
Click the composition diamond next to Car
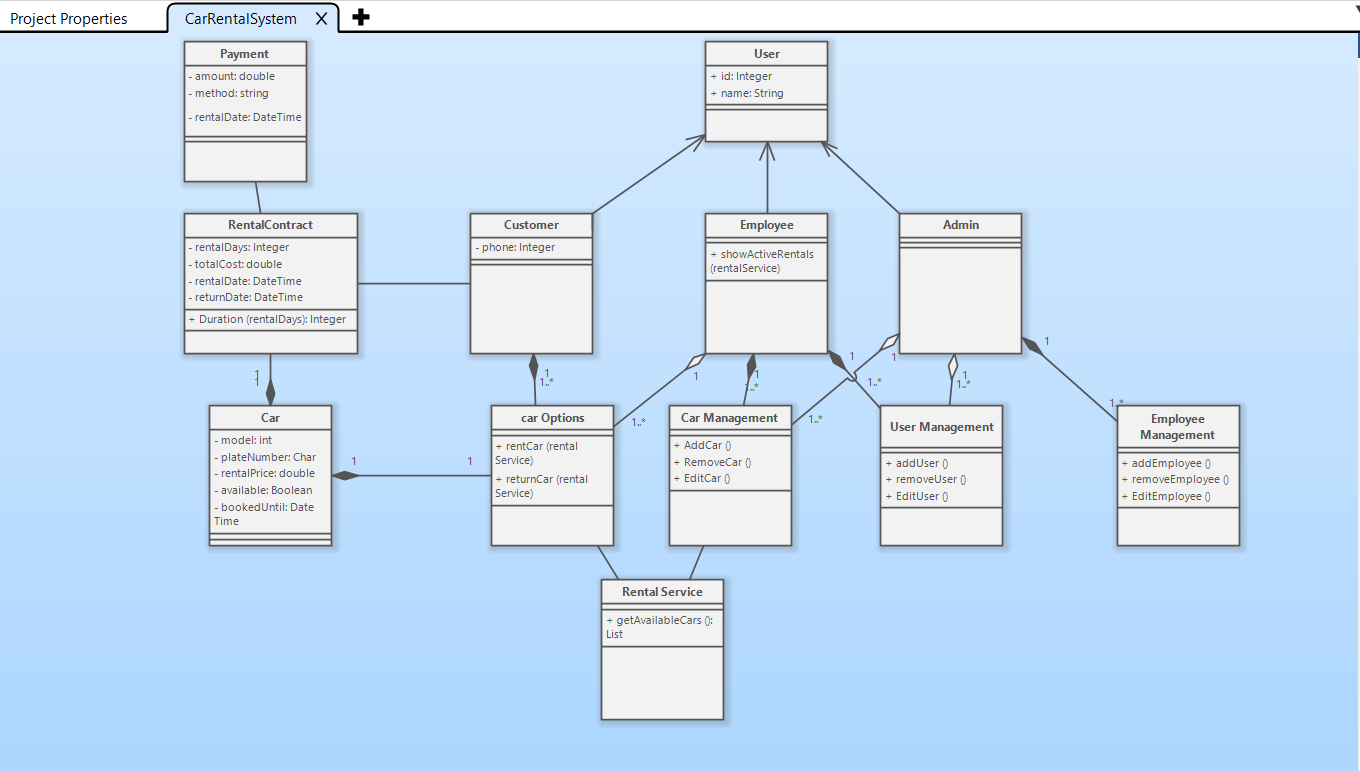(x=346, y=476)
